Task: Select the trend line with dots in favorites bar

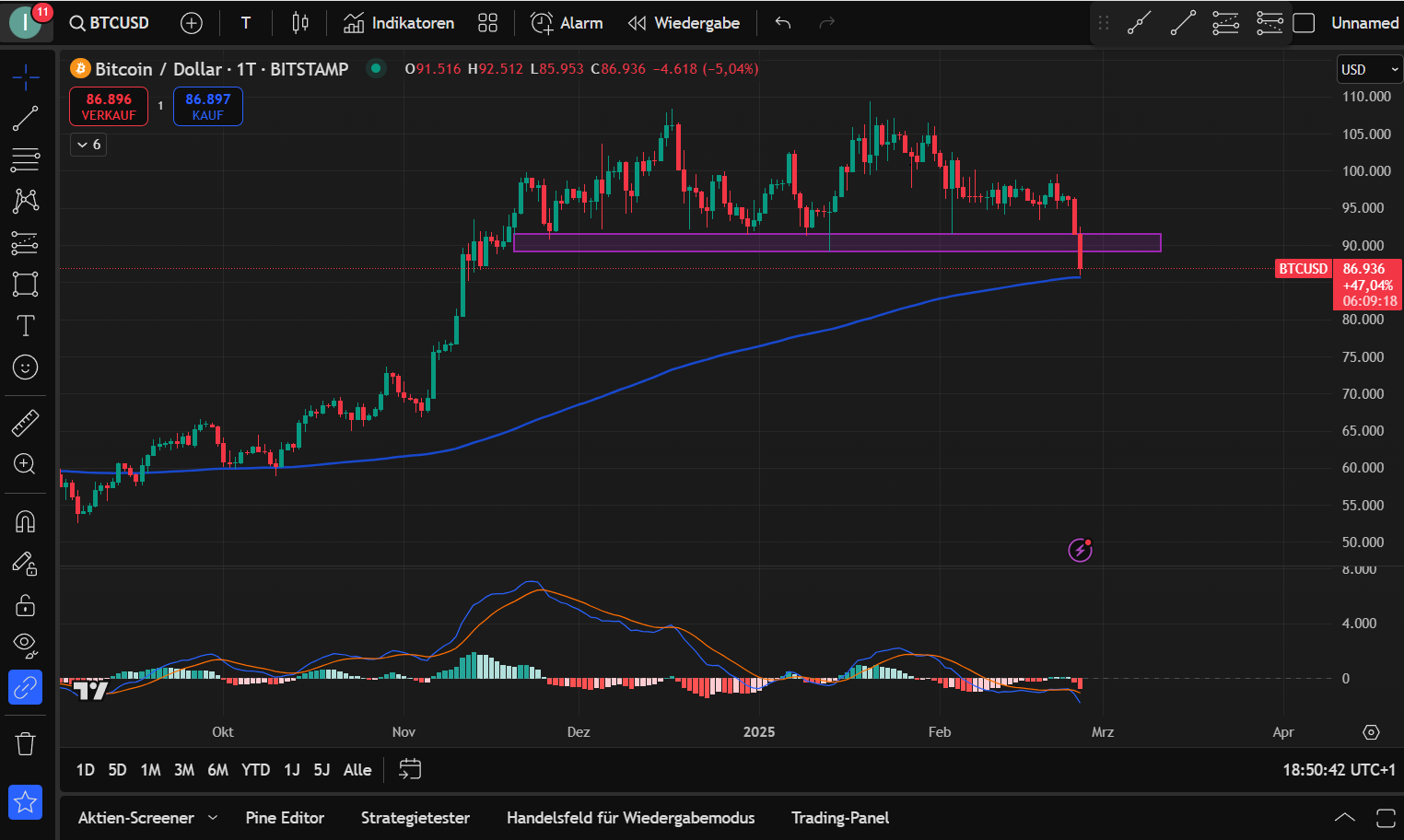Action: pos(1140,23)
